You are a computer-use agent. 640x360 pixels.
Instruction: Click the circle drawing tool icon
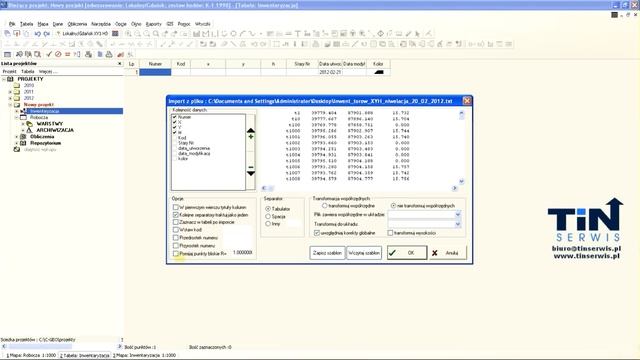[x=233, y=34]
